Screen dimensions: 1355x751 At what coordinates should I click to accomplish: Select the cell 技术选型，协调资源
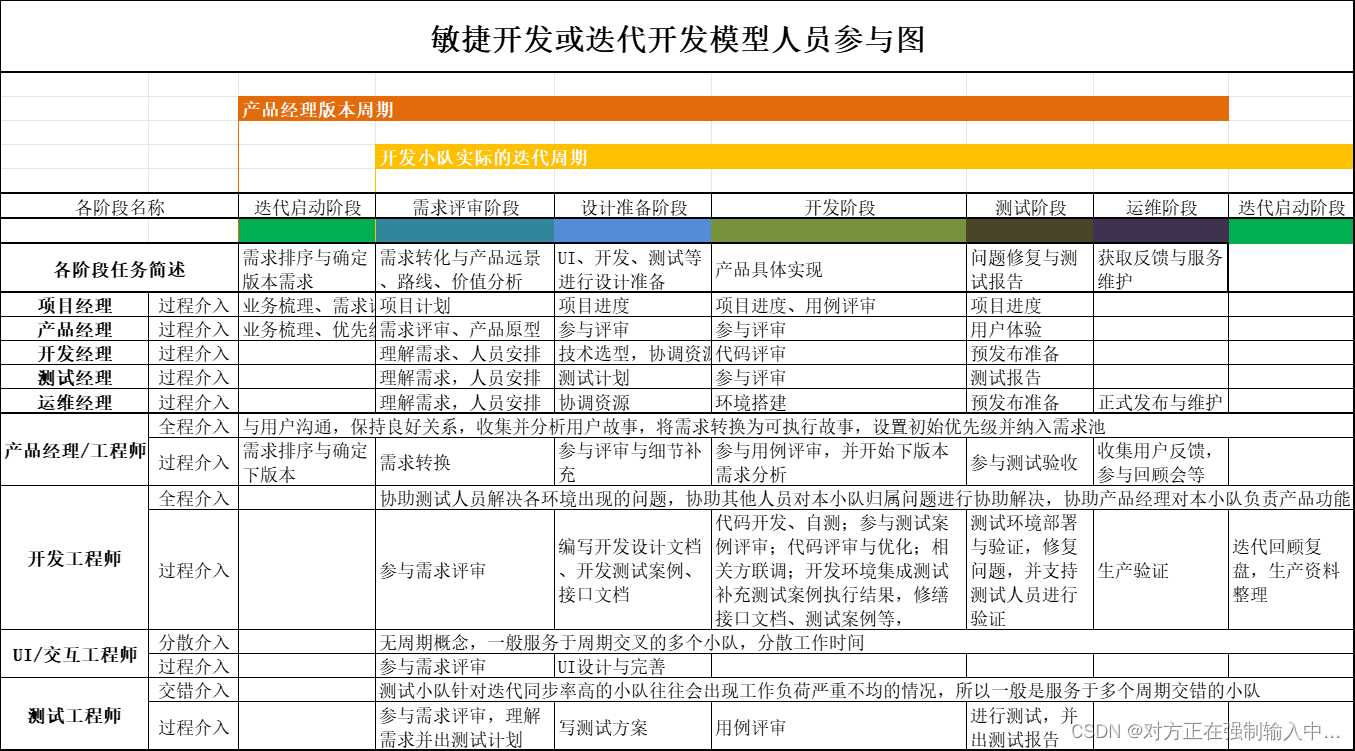634,354
